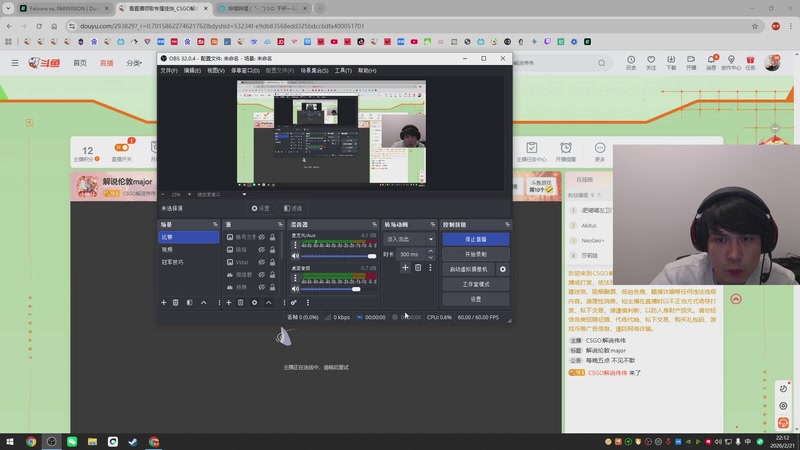Open virtual camera settings gear icon
This screenshot has height=450, width=800.
[x=503, y=269]
